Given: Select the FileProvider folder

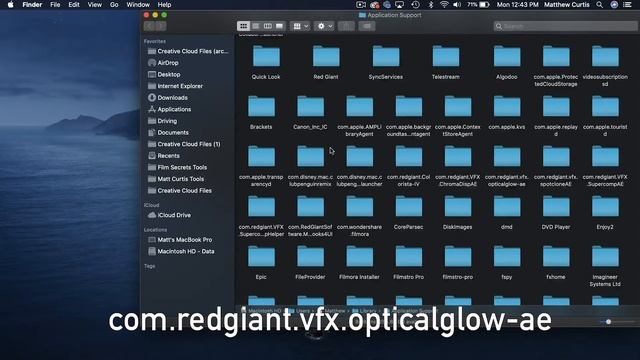Looking at the screenshot, I should pos(310,258).
